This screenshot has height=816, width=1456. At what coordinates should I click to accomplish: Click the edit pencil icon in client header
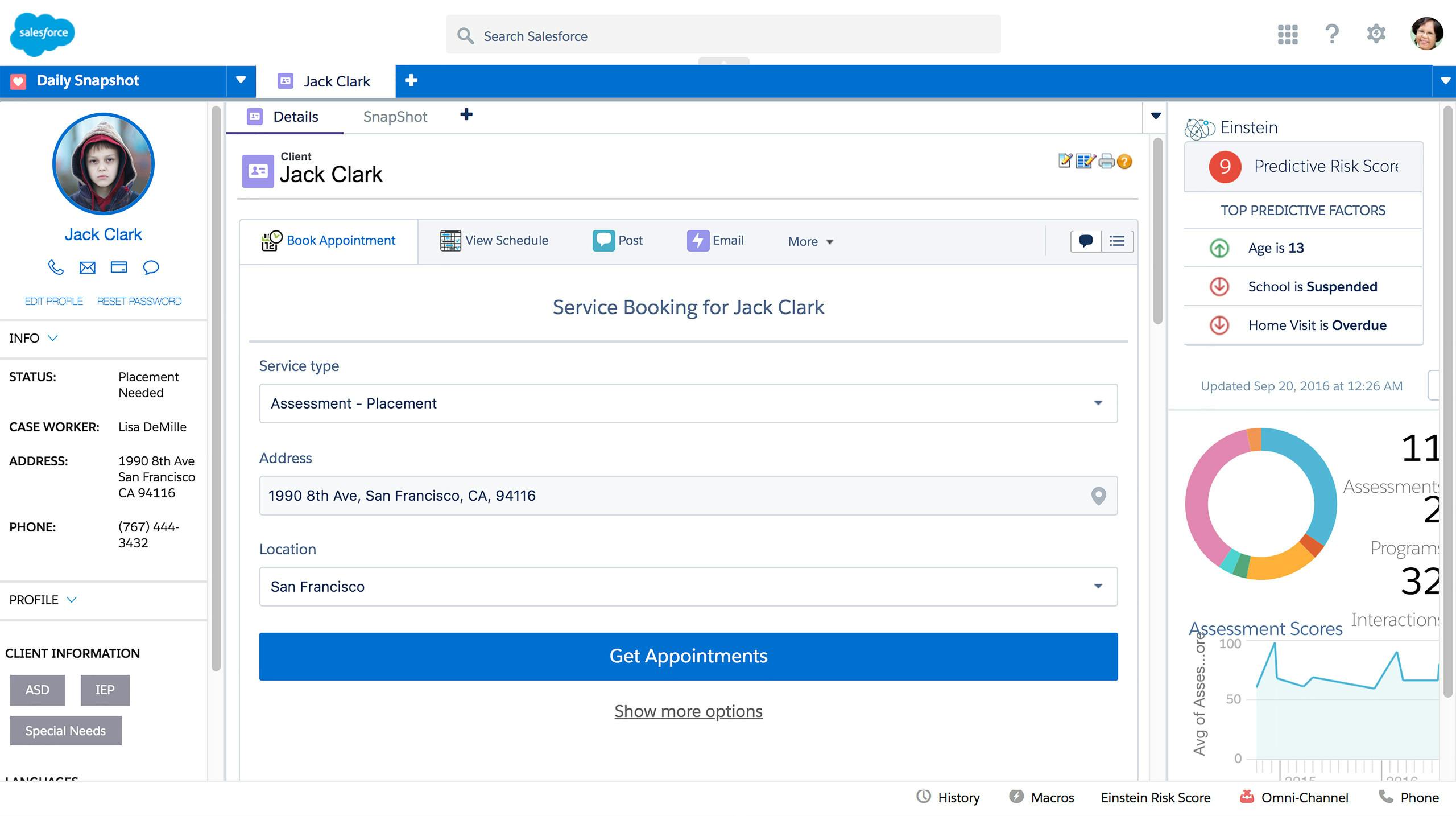click(x=1065, y=162)
